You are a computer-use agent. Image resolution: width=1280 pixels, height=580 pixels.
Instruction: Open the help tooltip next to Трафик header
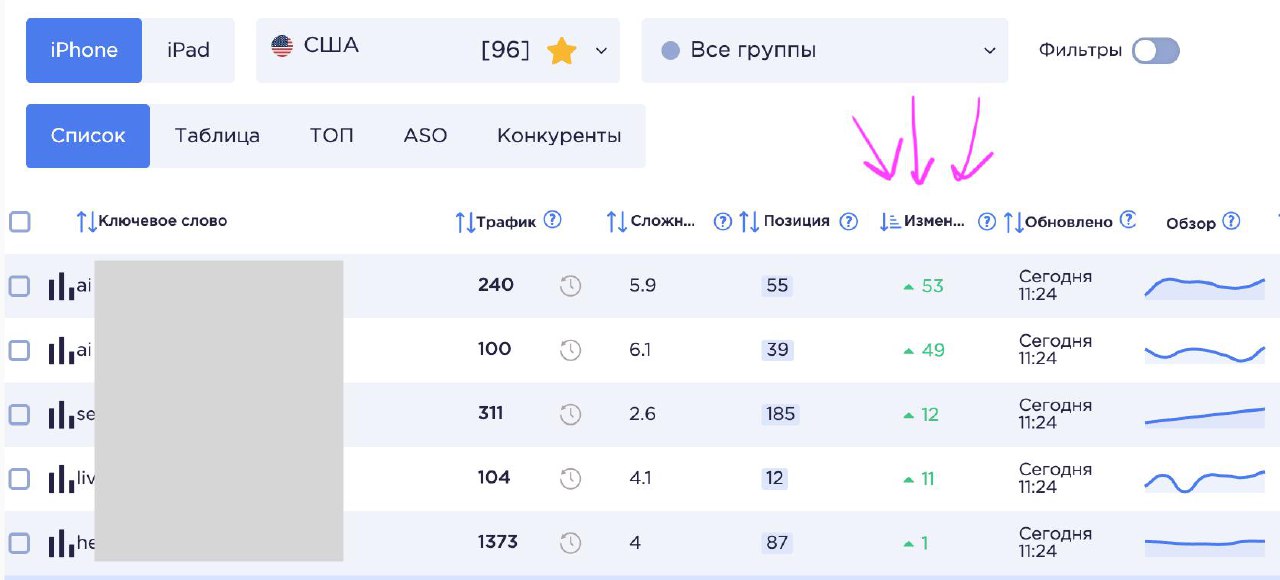[x=551, y=220]
